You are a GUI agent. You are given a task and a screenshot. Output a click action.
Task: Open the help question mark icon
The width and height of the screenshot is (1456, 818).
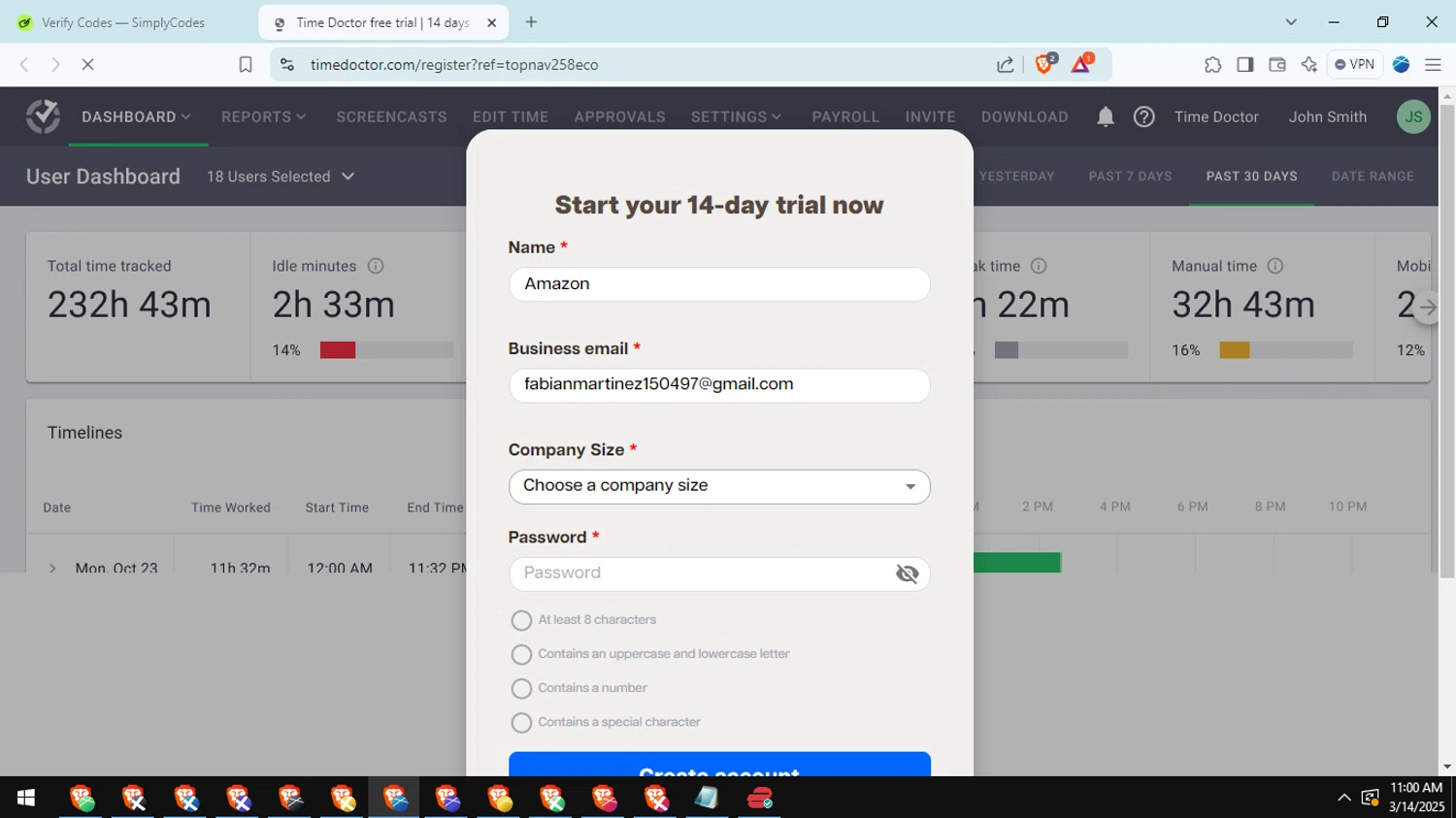pos(1143,116)
